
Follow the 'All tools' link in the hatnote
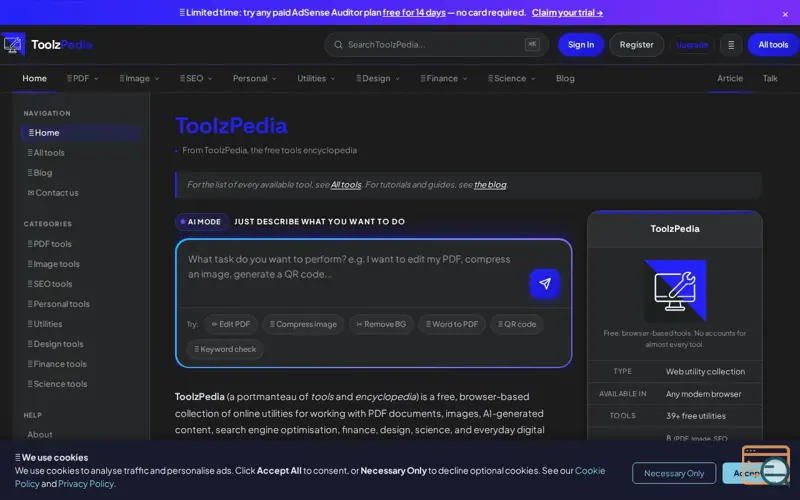(x=346, y=185)
